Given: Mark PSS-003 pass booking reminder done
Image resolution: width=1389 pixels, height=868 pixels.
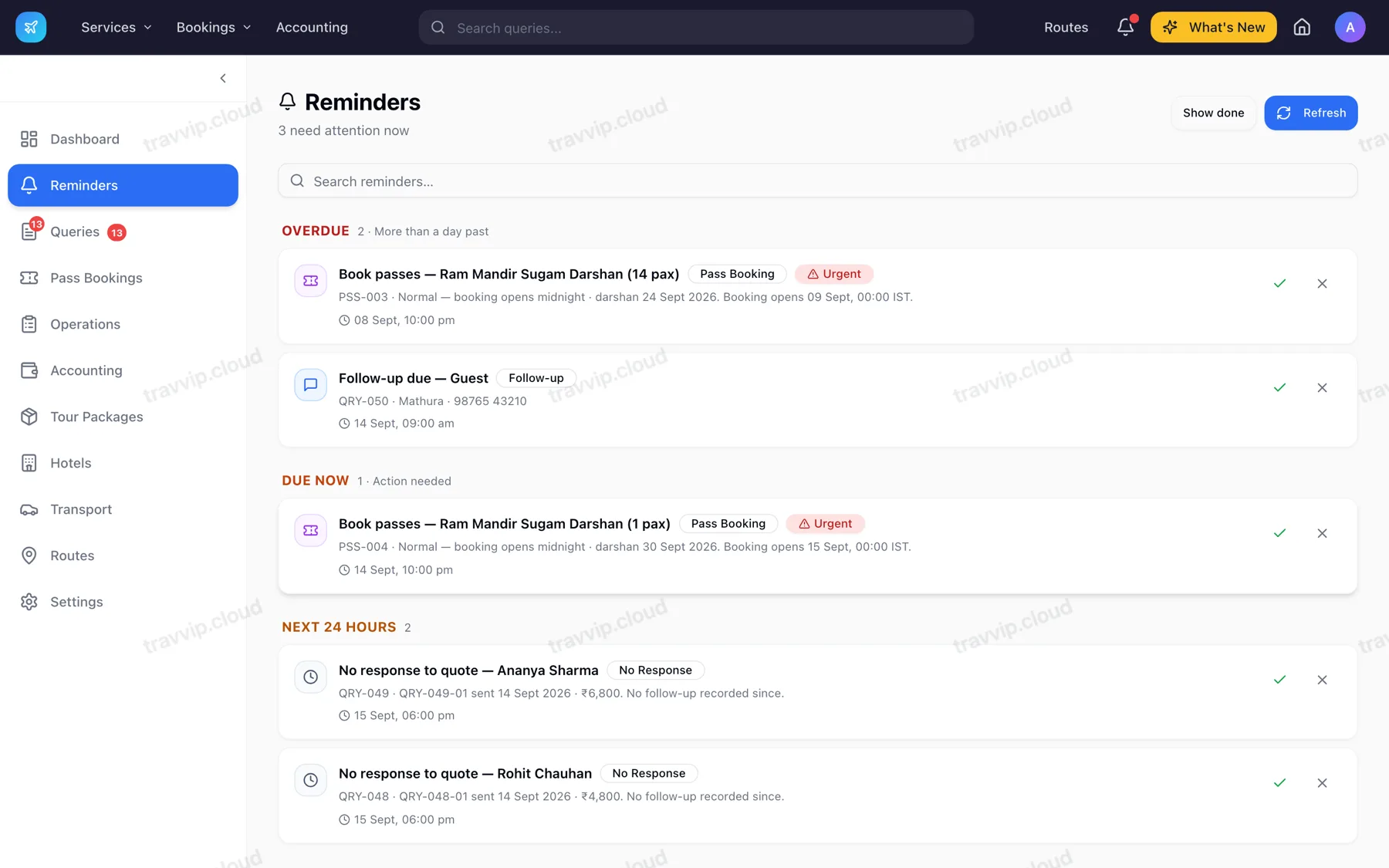Looking at the screenshot, I should (1279, 283).
